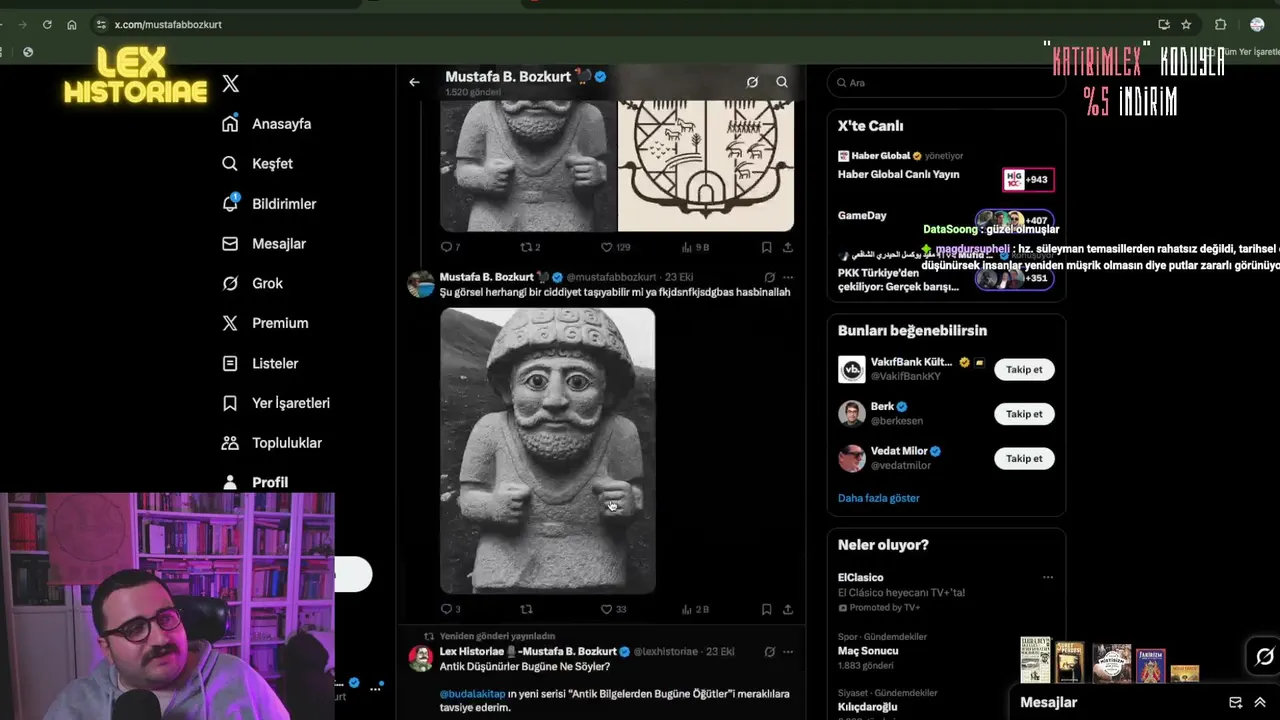Compose new message in Mesajlar drawer
The image size is (1280, 720).
[1235, 702]
